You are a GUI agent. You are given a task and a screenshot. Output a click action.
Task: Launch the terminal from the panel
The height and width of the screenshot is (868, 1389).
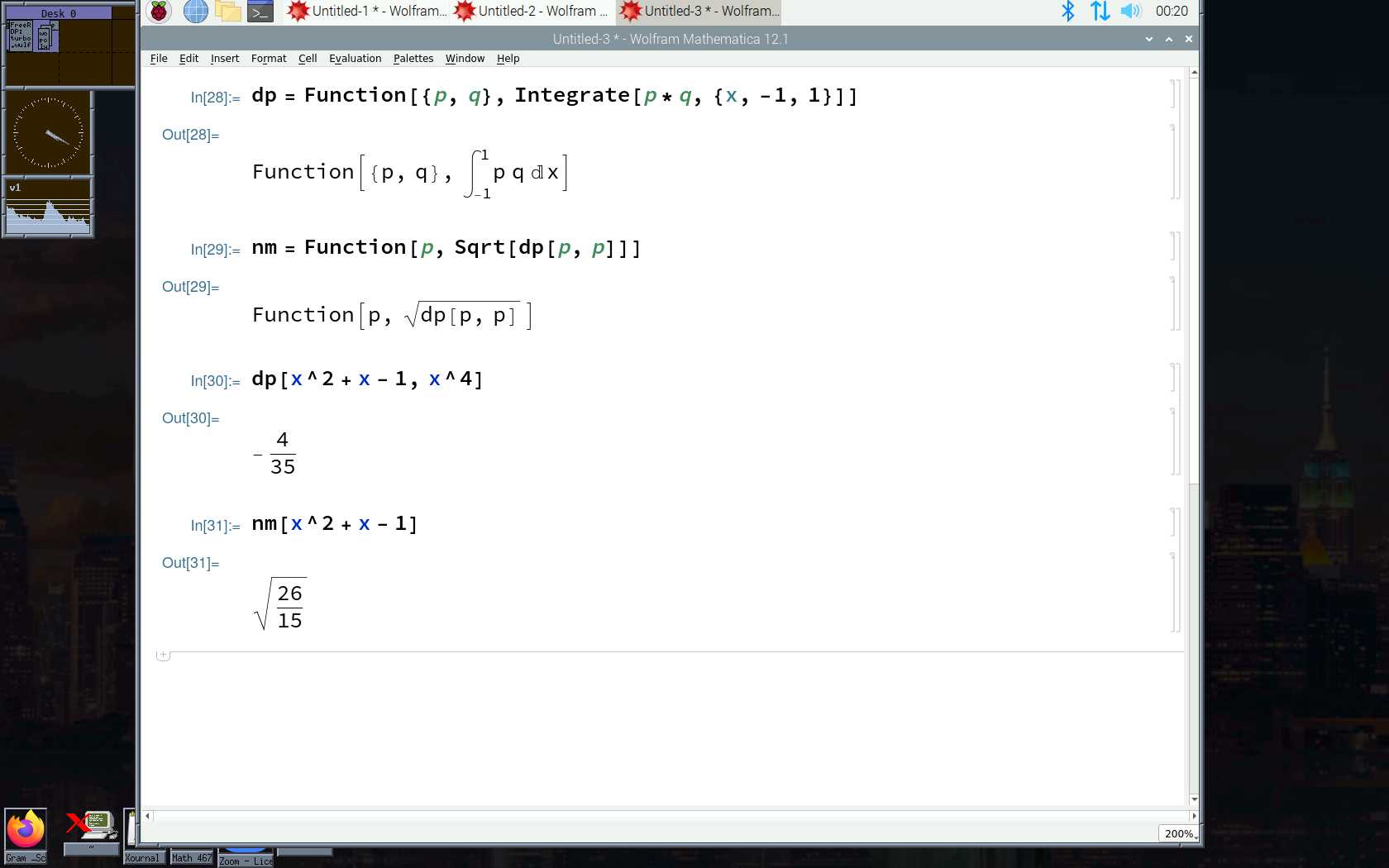pos(260,12)
